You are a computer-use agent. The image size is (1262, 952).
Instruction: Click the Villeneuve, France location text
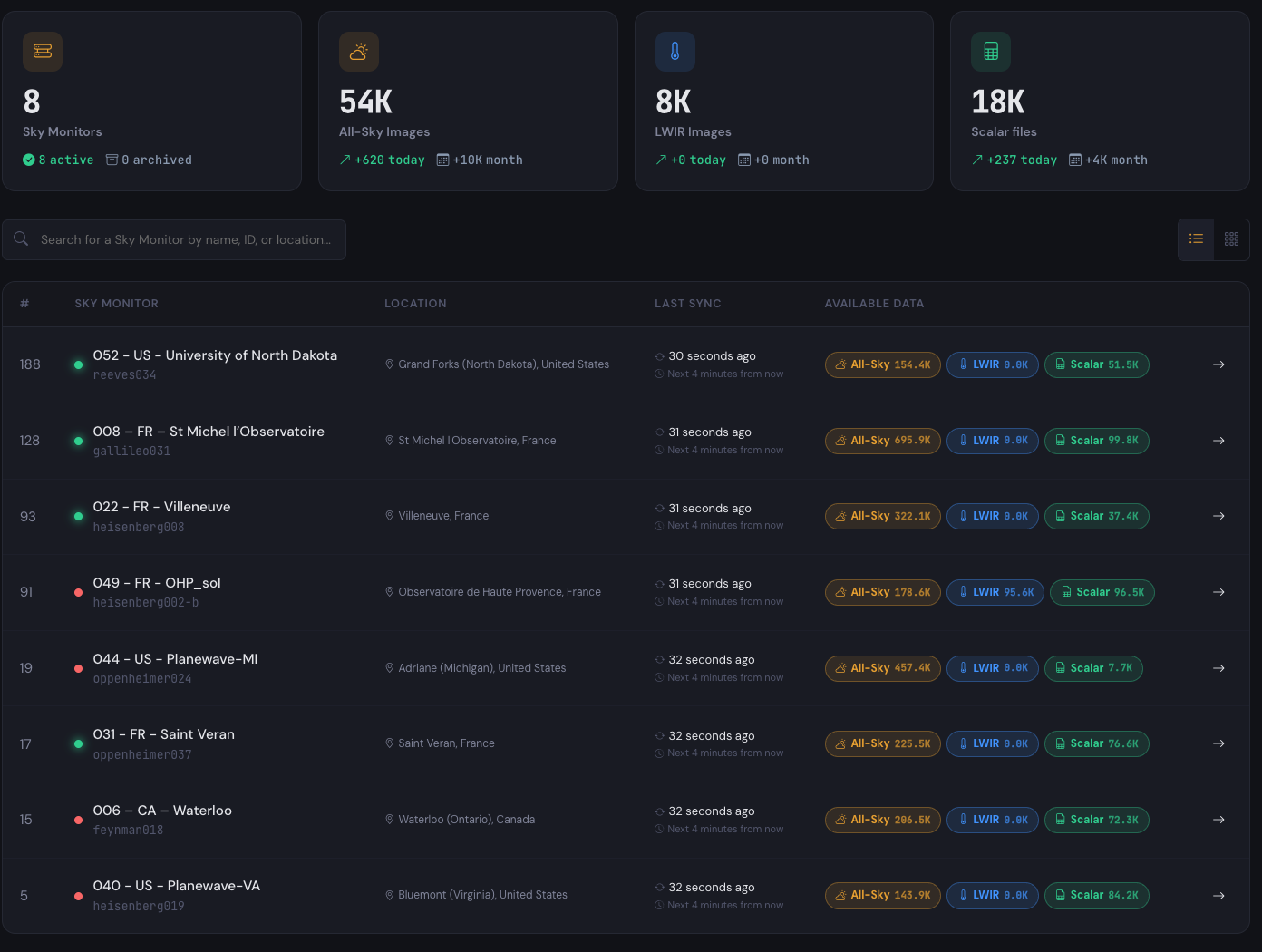[443, 516]
